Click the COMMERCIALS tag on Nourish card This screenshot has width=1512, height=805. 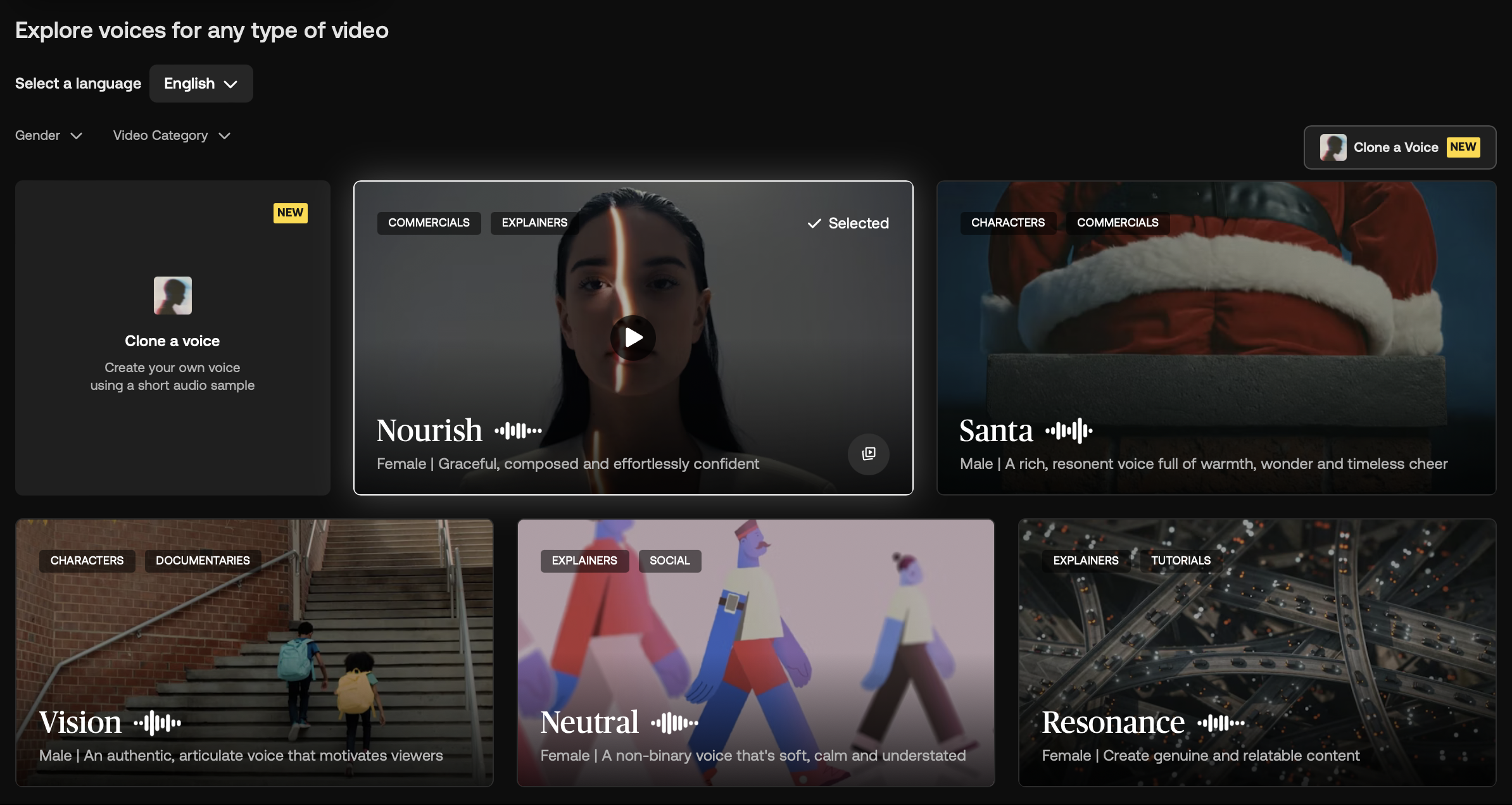429,223
